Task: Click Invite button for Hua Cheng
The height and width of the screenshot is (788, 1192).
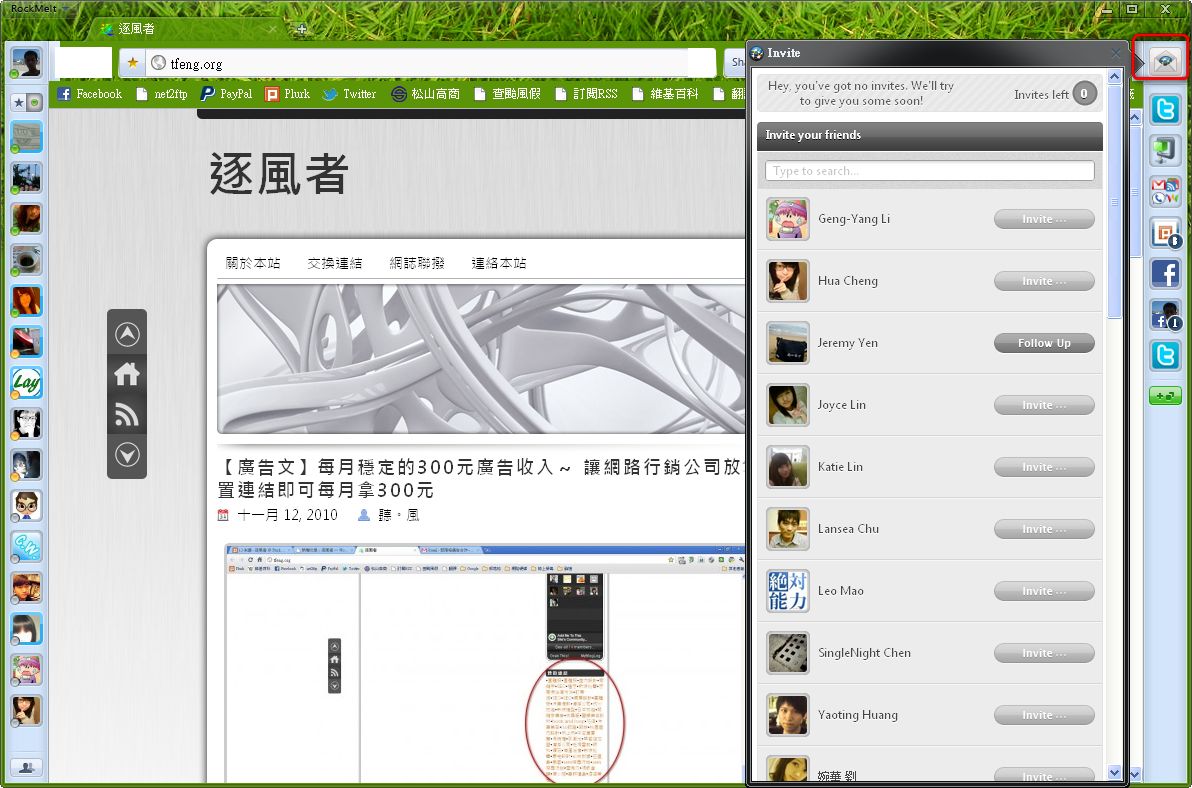Action: tap(1044, 281)
